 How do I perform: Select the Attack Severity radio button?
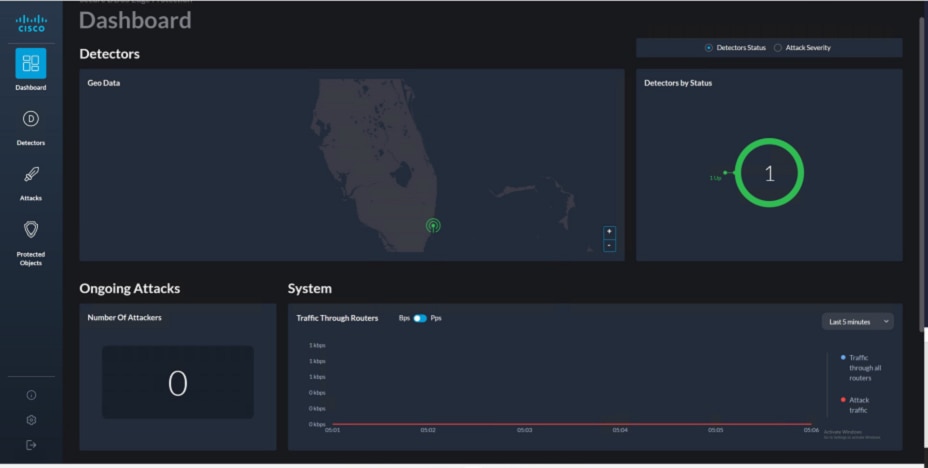tap(778, 48)
